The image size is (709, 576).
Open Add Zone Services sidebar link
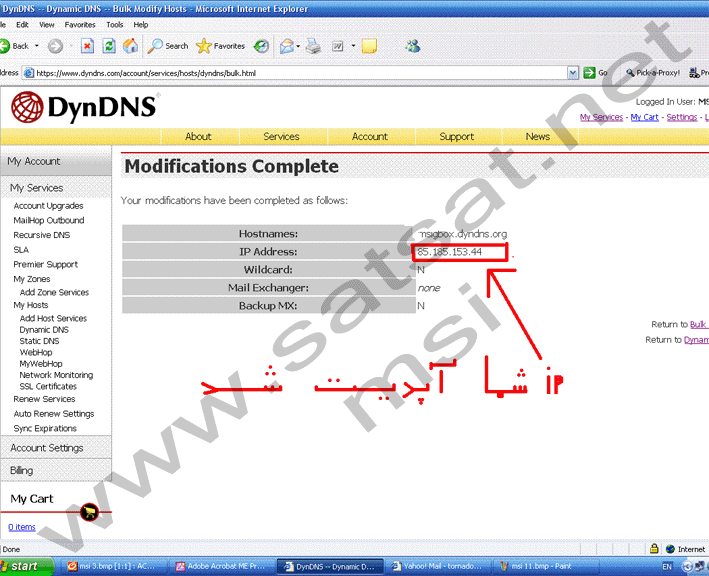54,293
